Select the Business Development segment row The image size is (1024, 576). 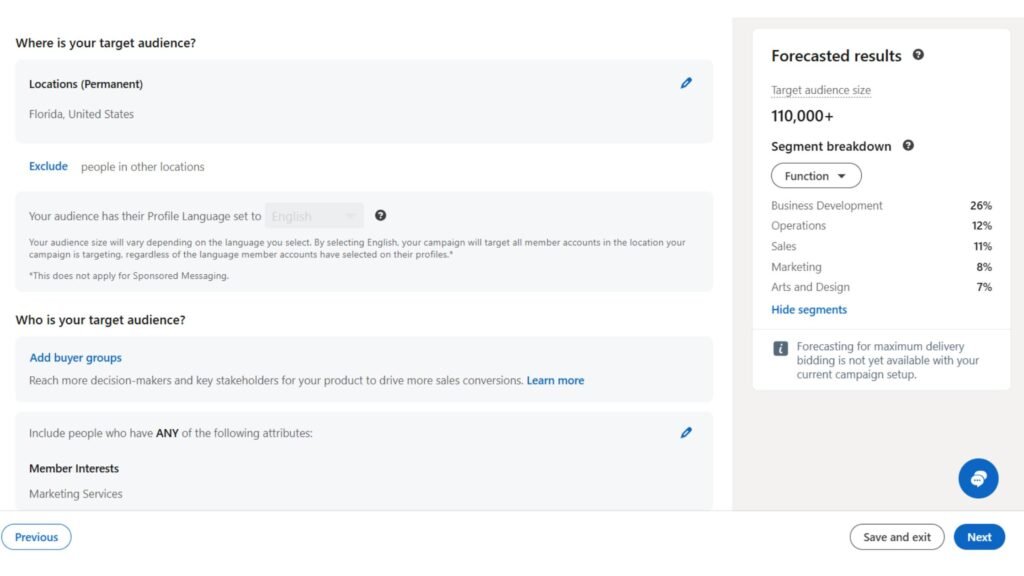(826, 205)
